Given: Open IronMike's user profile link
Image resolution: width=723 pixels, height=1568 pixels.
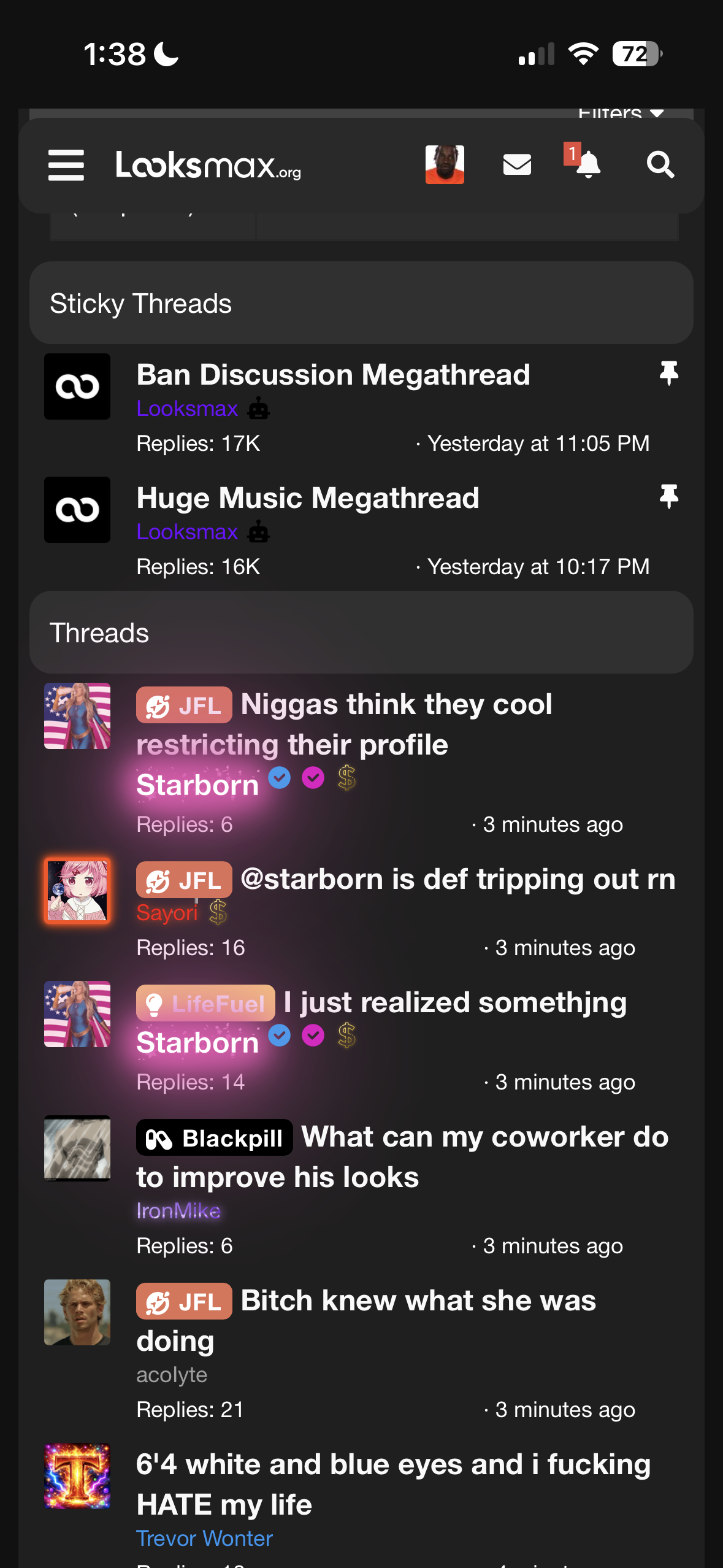Looking at the screenshot, I should (178, 1211).
